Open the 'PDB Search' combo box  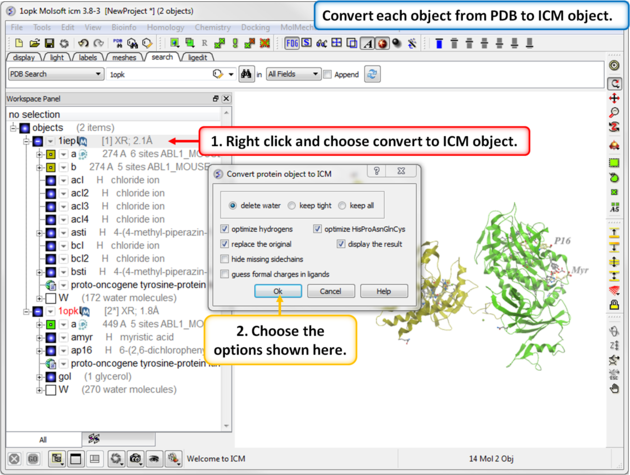pos(52,74)
